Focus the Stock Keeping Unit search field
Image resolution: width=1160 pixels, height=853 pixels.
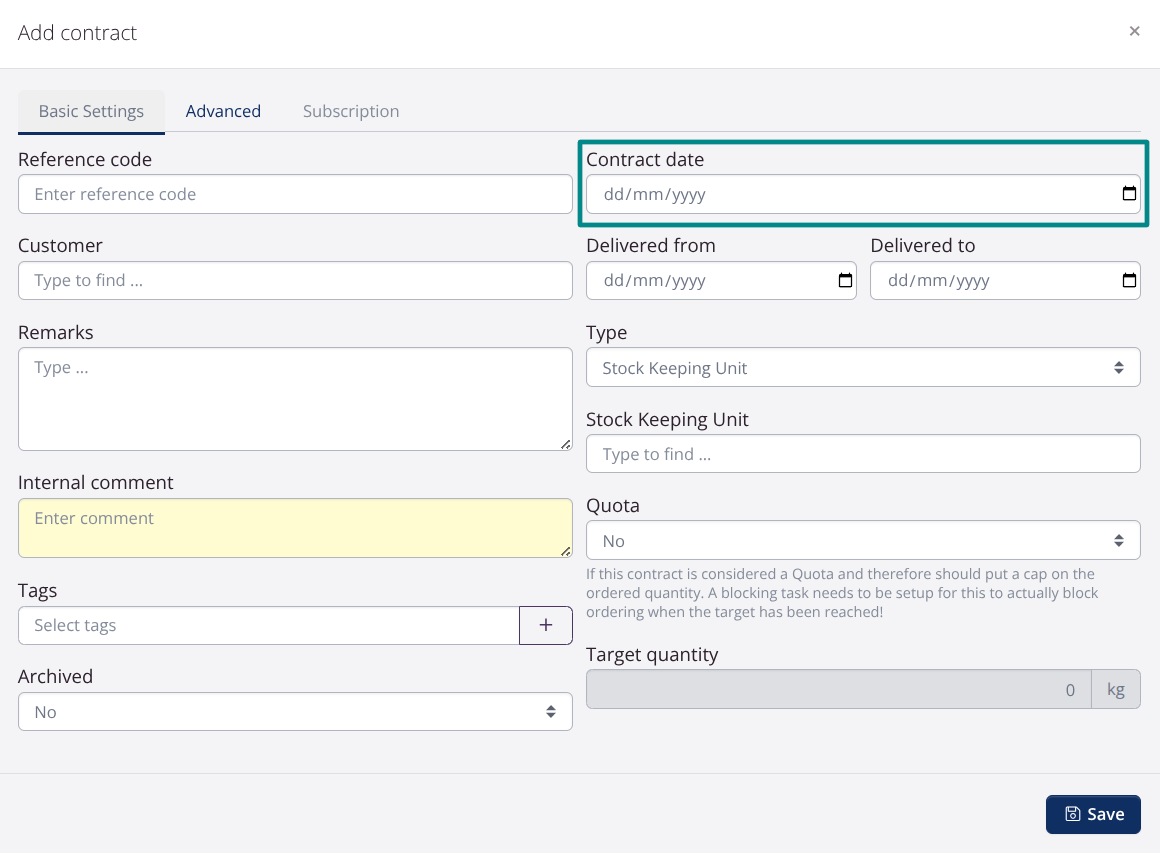pyautogui.click(x=862, y=454)
